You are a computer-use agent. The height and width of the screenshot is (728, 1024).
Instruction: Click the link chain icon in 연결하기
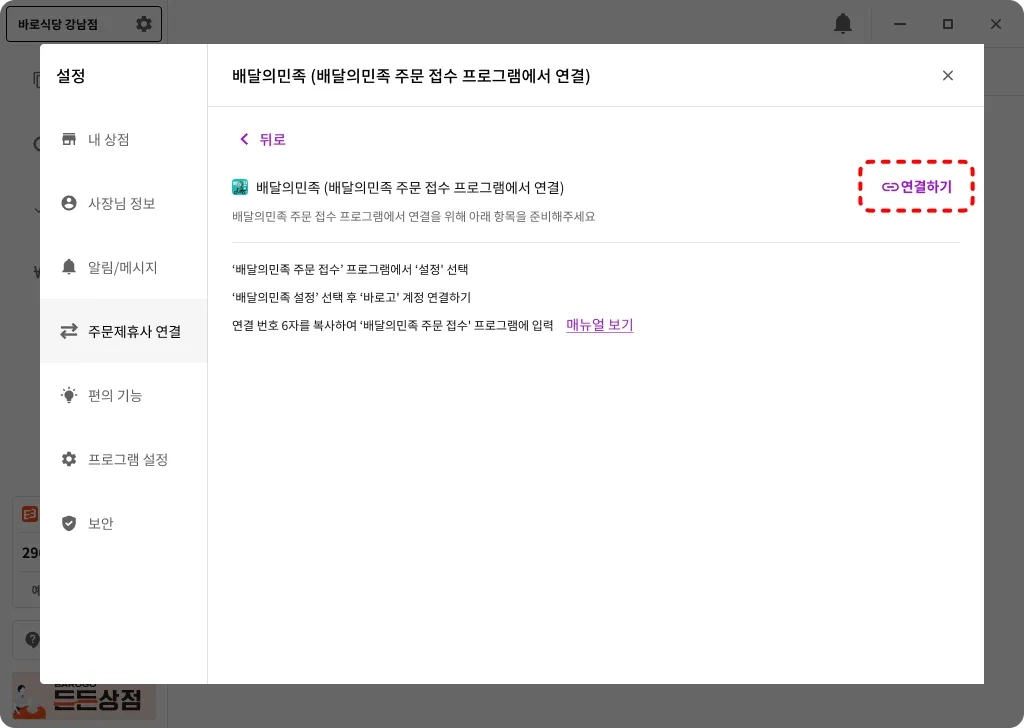pos(889,187)
